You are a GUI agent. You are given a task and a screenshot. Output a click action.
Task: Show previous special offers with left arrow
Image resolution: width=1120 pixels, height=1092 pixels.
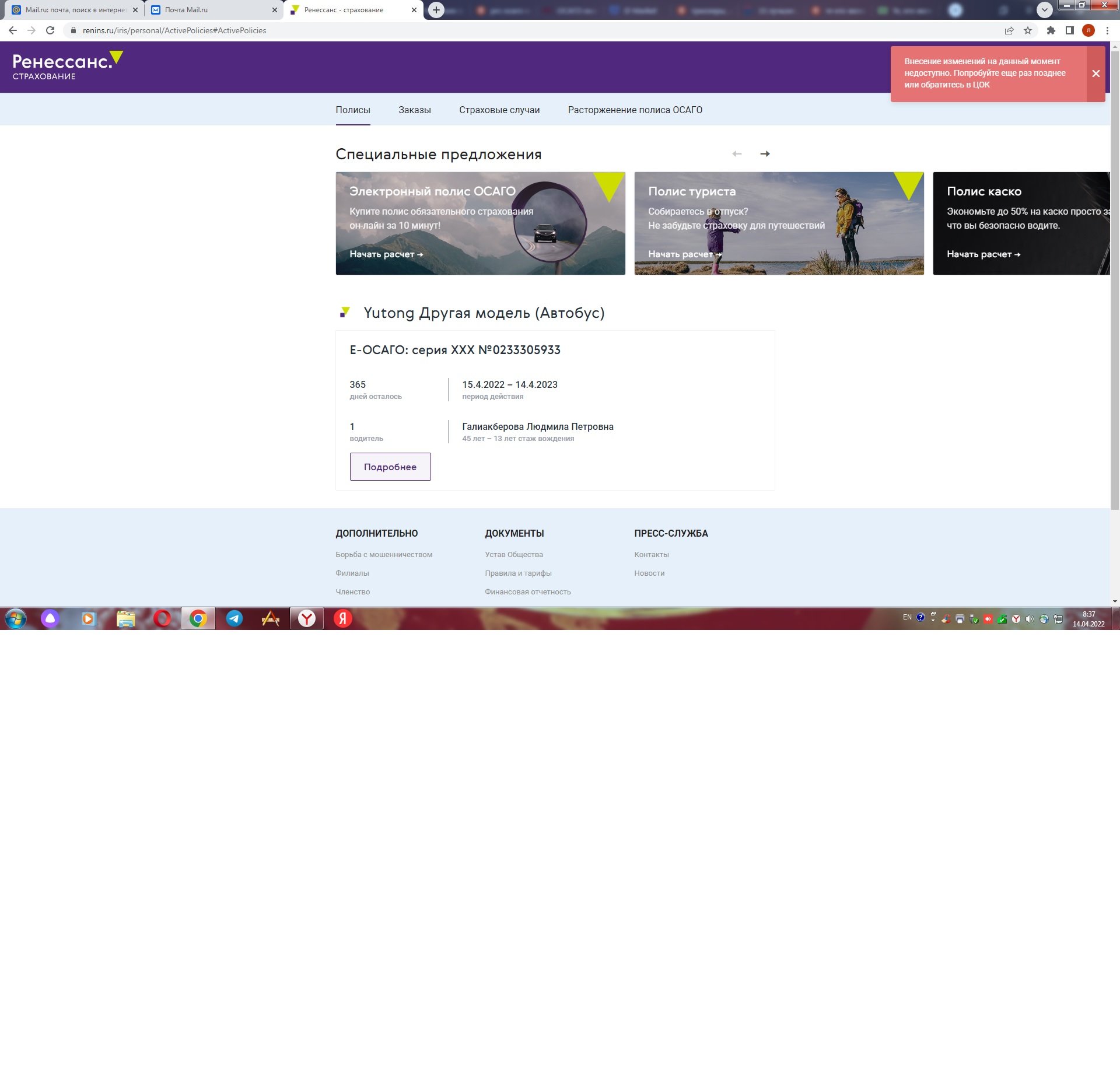pos(737,154)
